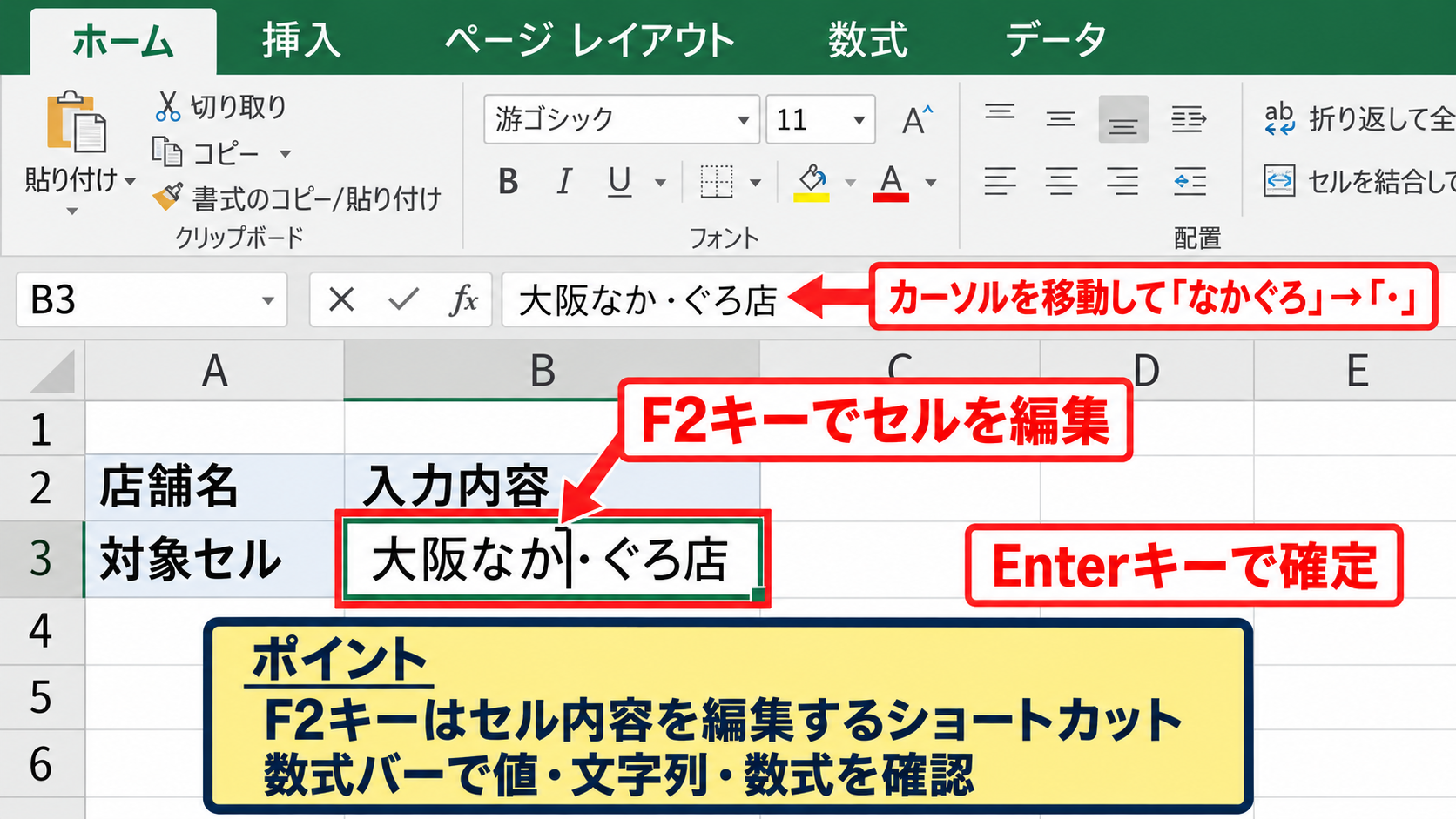Open the font color picker arrow
Image resolution: width=1456 pixels, height=819 pixels.
[931, 183]
